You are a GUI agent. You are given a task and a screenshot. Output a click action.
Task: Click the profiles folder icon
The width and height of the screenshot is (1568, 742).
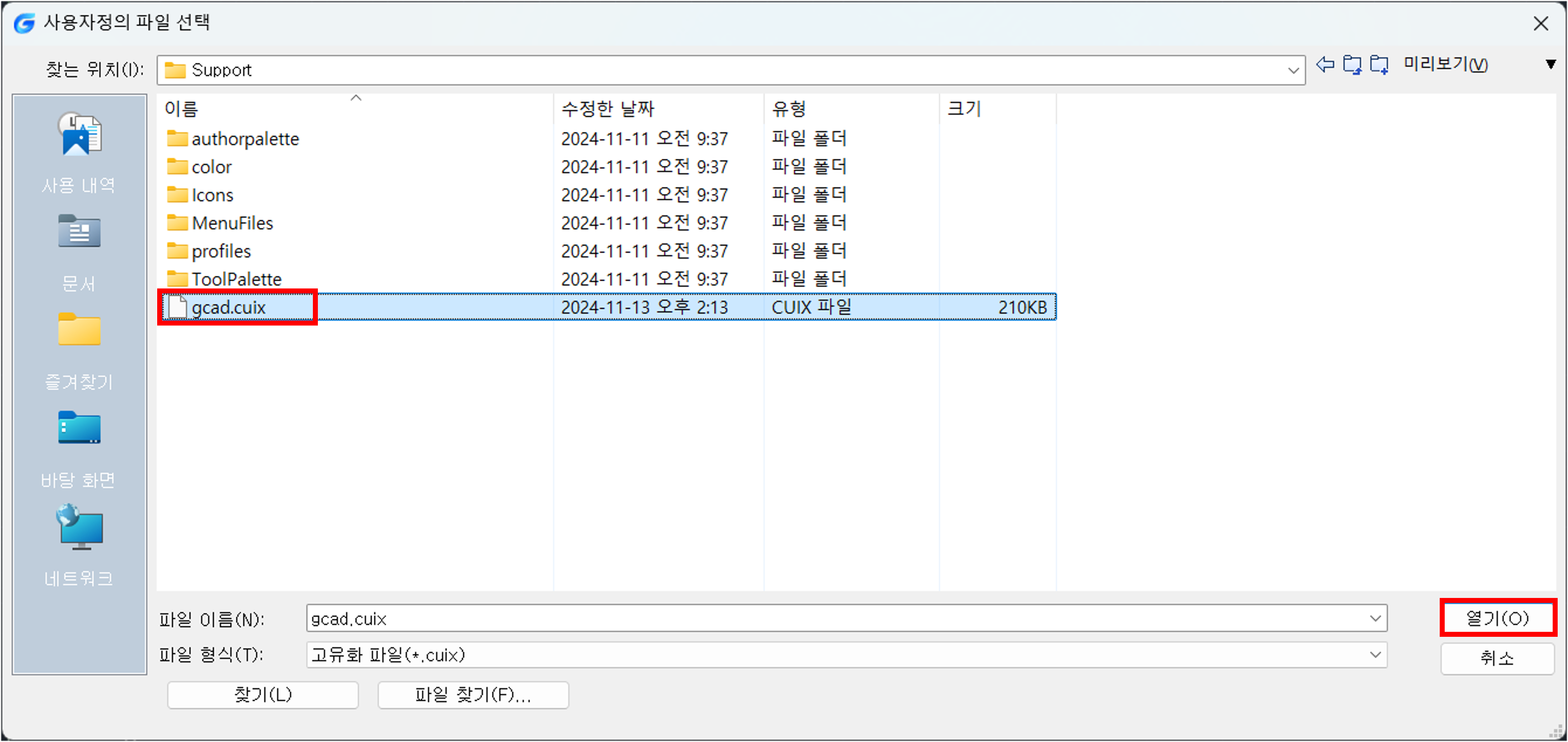[x=177, y=251]
